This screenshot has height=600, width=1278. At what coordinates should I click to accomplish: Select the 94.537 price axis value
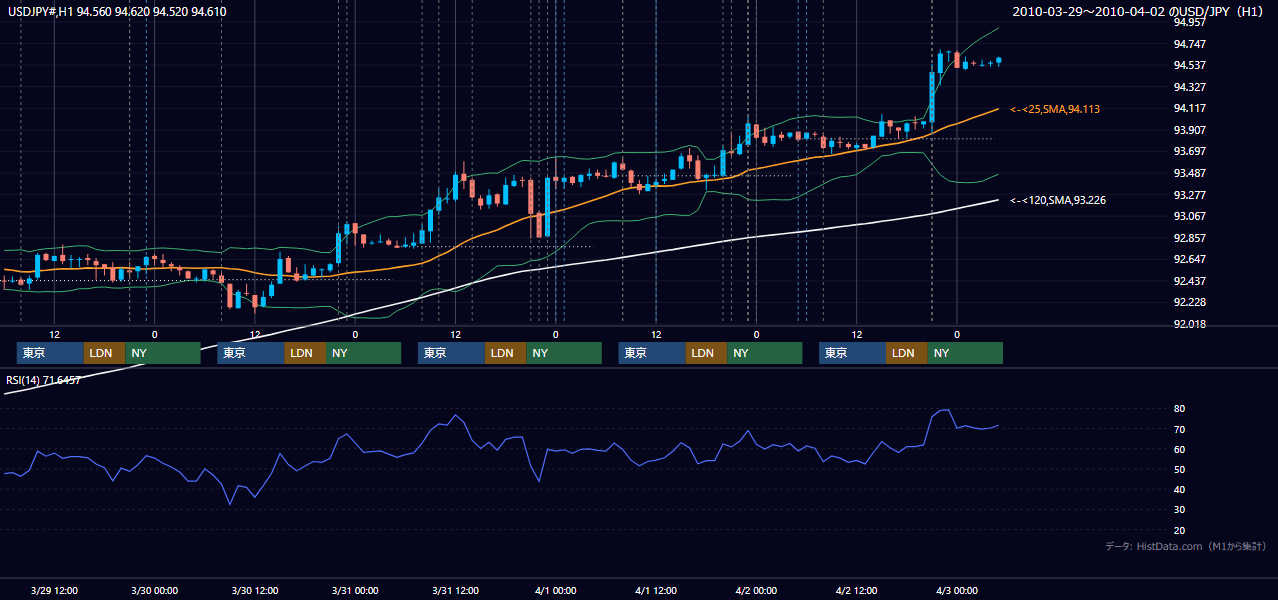point(1188,66)
